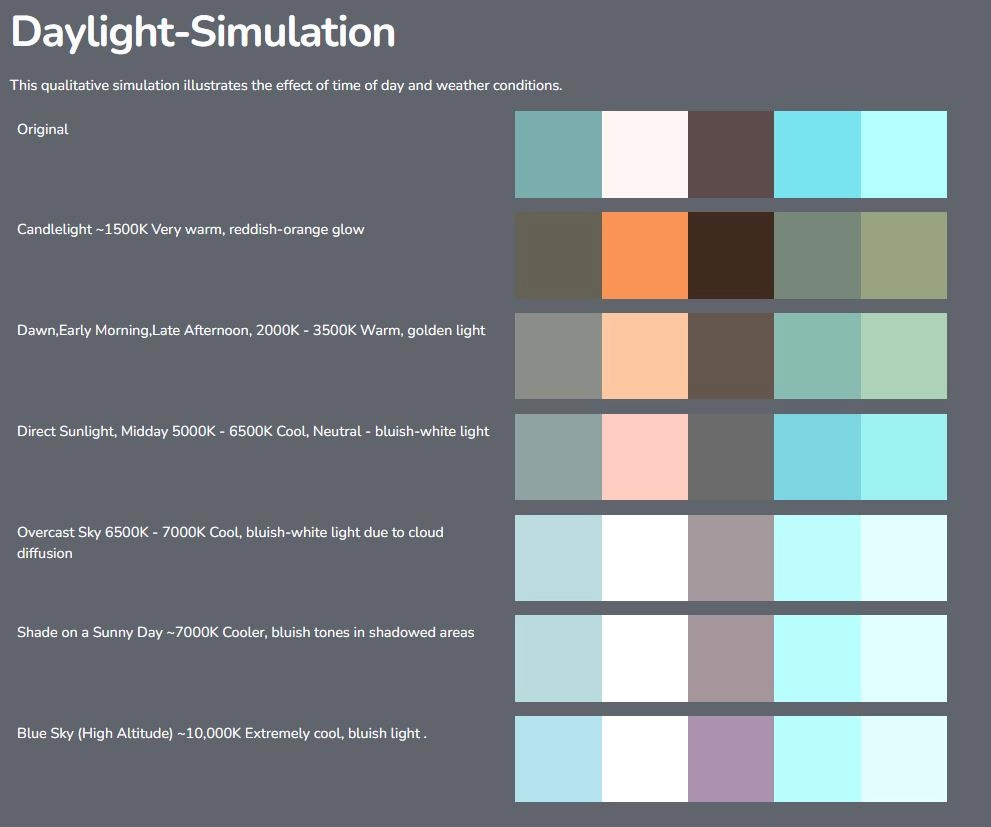The image size is (991, 827).
Task: Click the mauve-gray swatch in the Shade row
Action: click(x=731, y=658)
